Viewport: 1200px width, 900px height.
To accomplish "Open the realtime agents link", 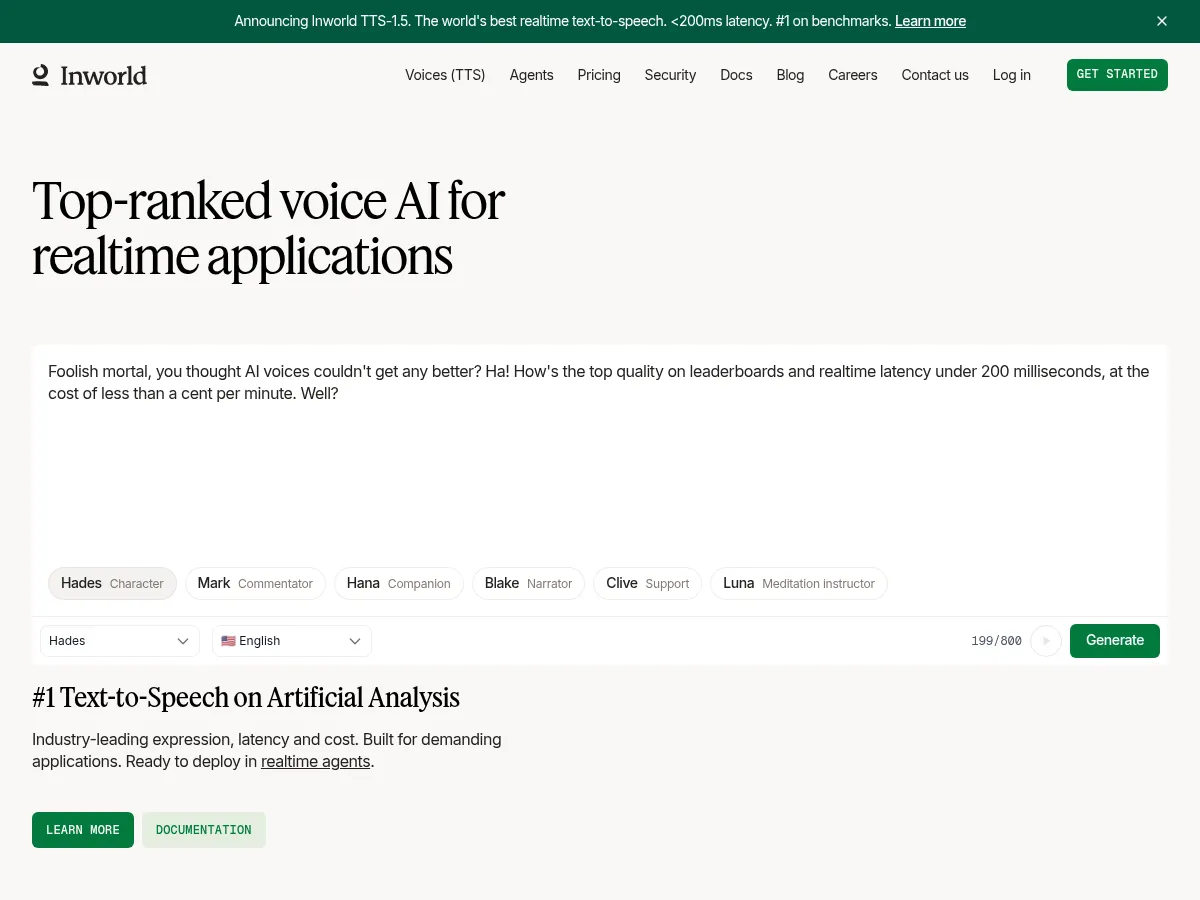I will click(x=315, y=762).
